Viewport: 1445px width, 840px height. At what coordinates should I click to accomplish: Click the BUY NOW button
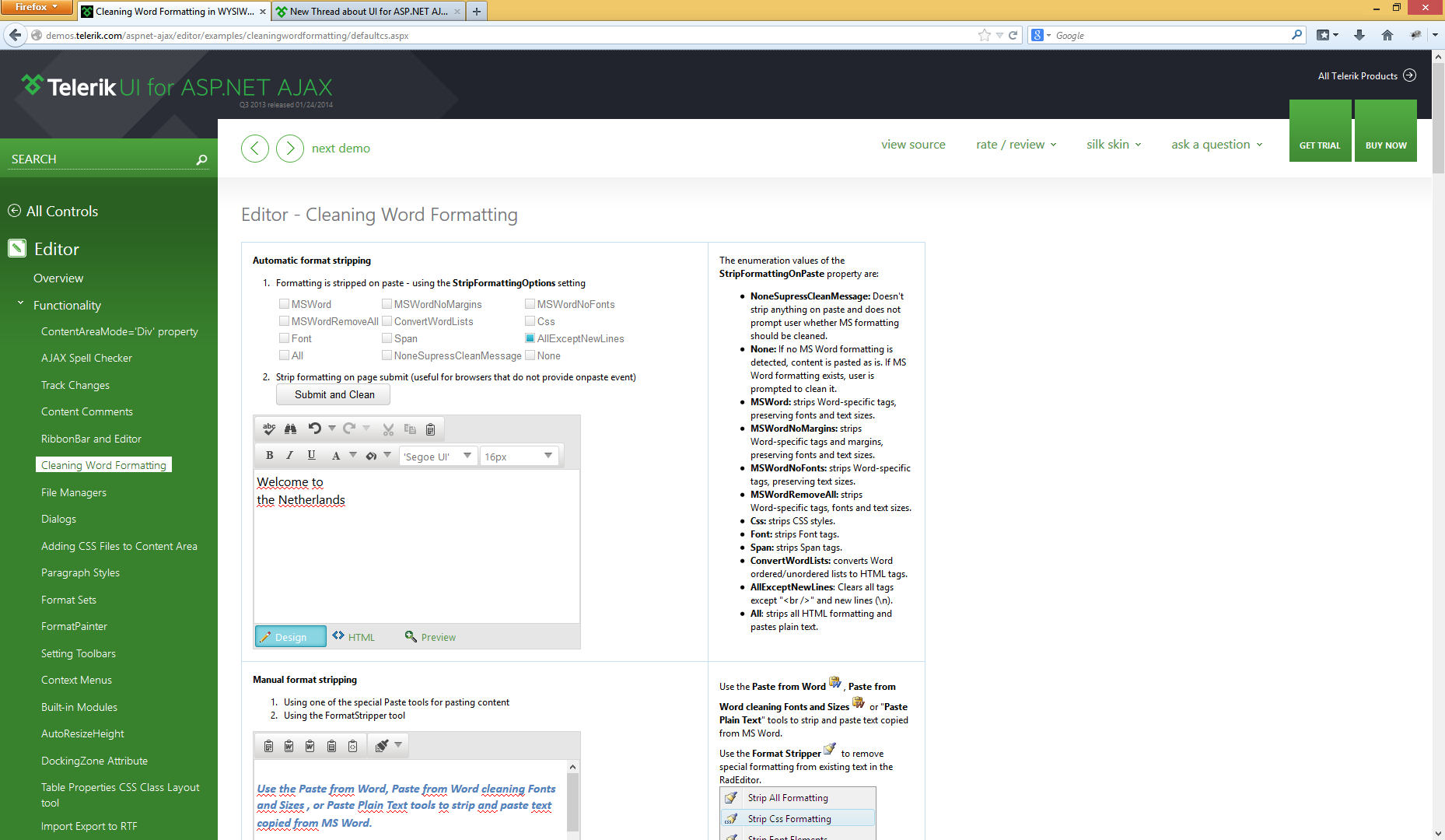pyautogui.click(x=1386, y=131)
